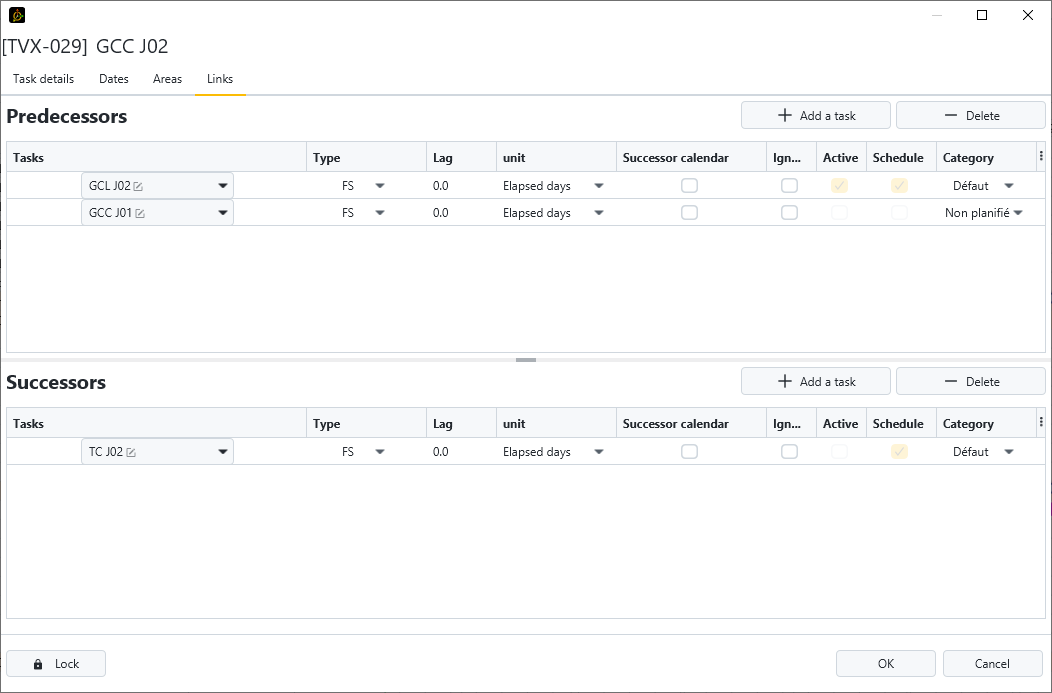Toggle Successor calendar checkbox for GCL J02
The height and width of the screenshot is (693, 1052).
[689, 186]
